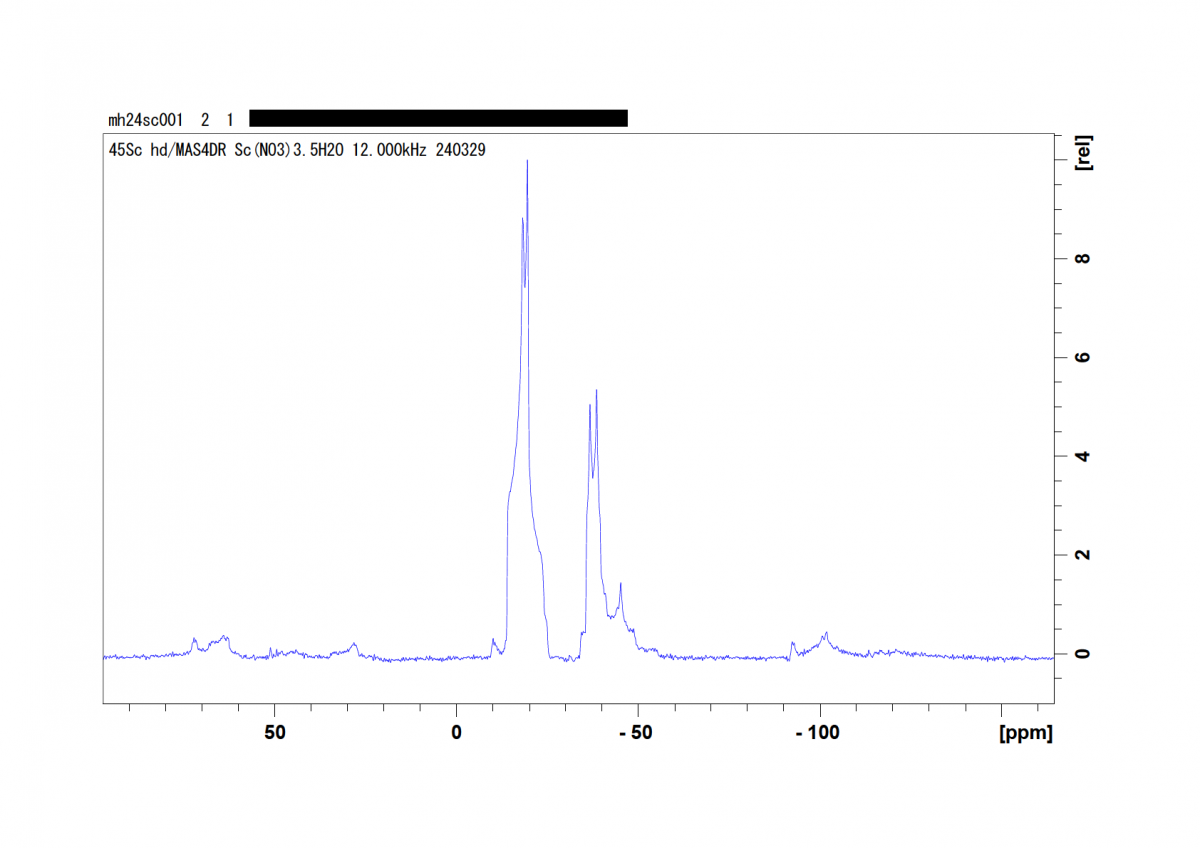Click the x-axis label '0'
This screenshot has width=1200, height=848.
(456, 733)
